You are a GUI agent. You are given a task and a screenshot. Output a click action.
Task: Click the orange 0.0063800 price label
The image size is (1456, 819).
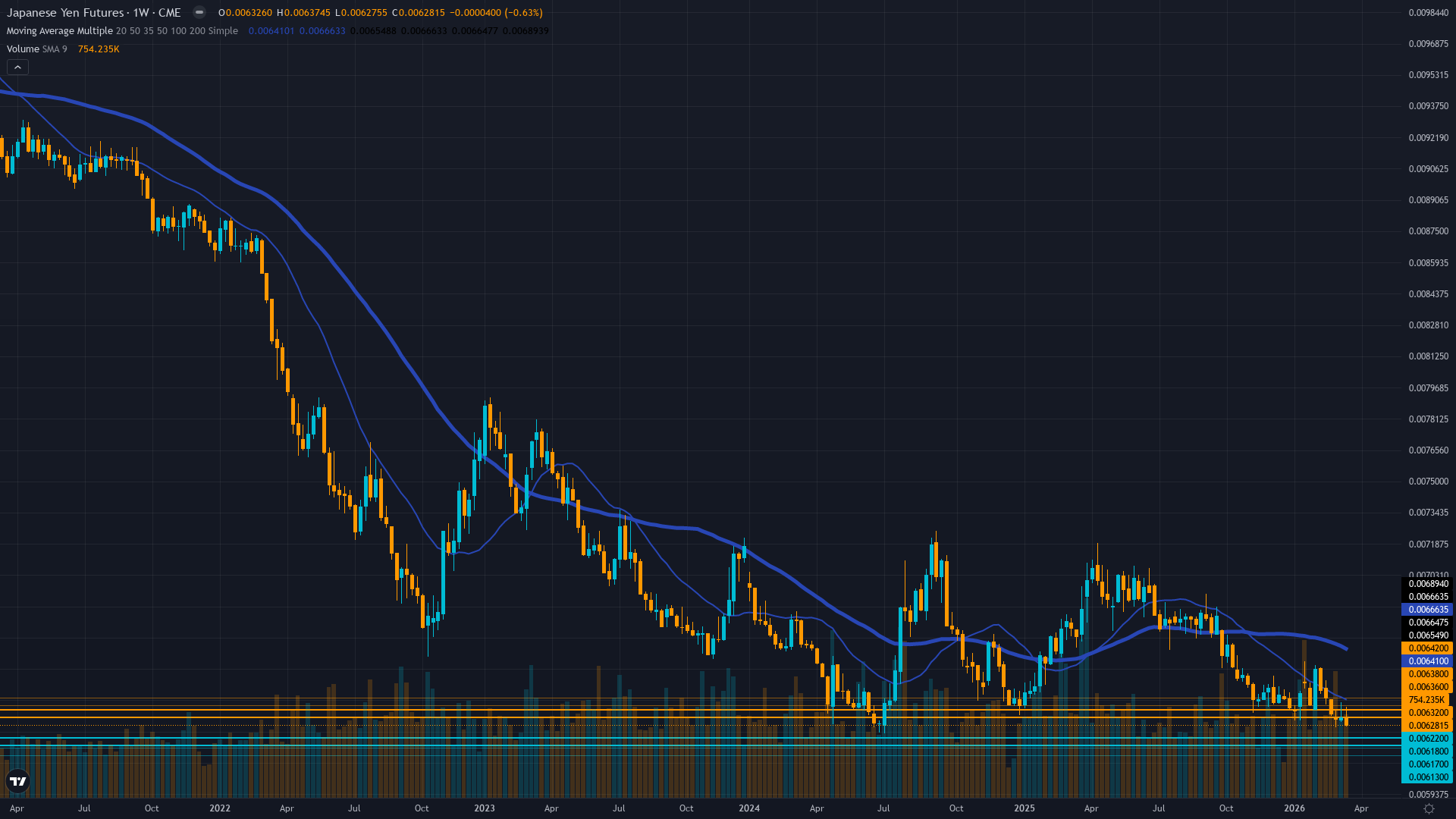click(1427, 674)
